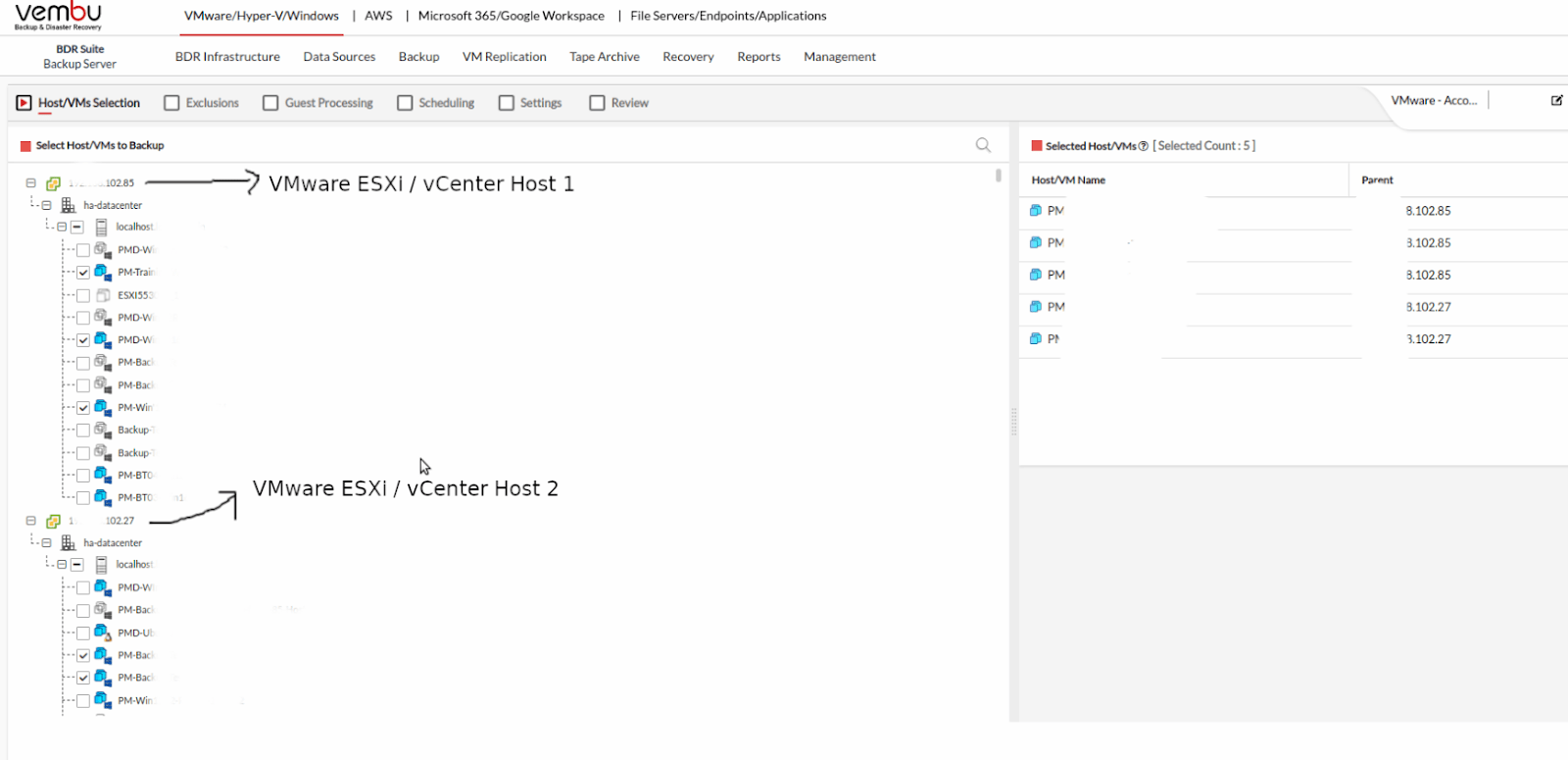
Task: Click VM icon of checked PMD-W under 102.85
Action: click(102, 339)
